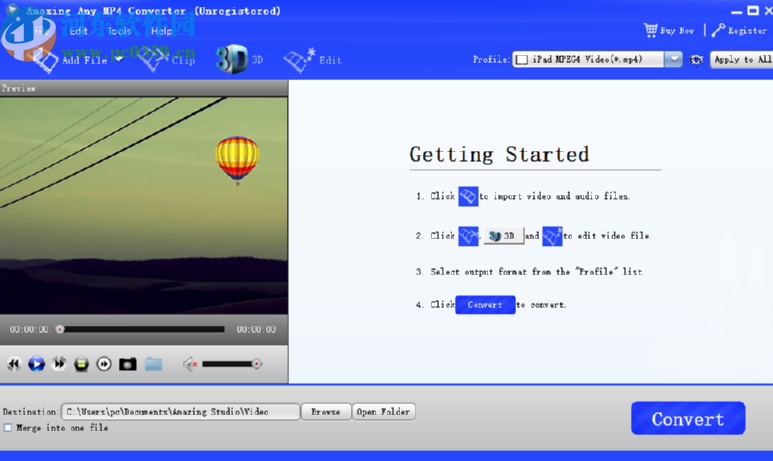Take a snapshot with camera icon

coord(128,364)
